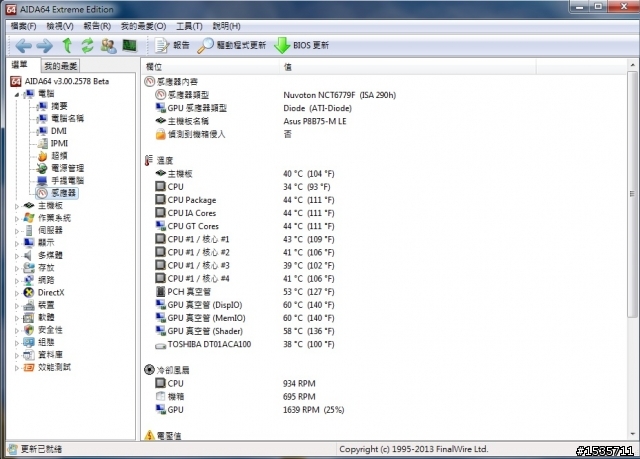Click the 多媒體 speaker icon
This screenshot has height=459, width=640.
coord(29,255)
